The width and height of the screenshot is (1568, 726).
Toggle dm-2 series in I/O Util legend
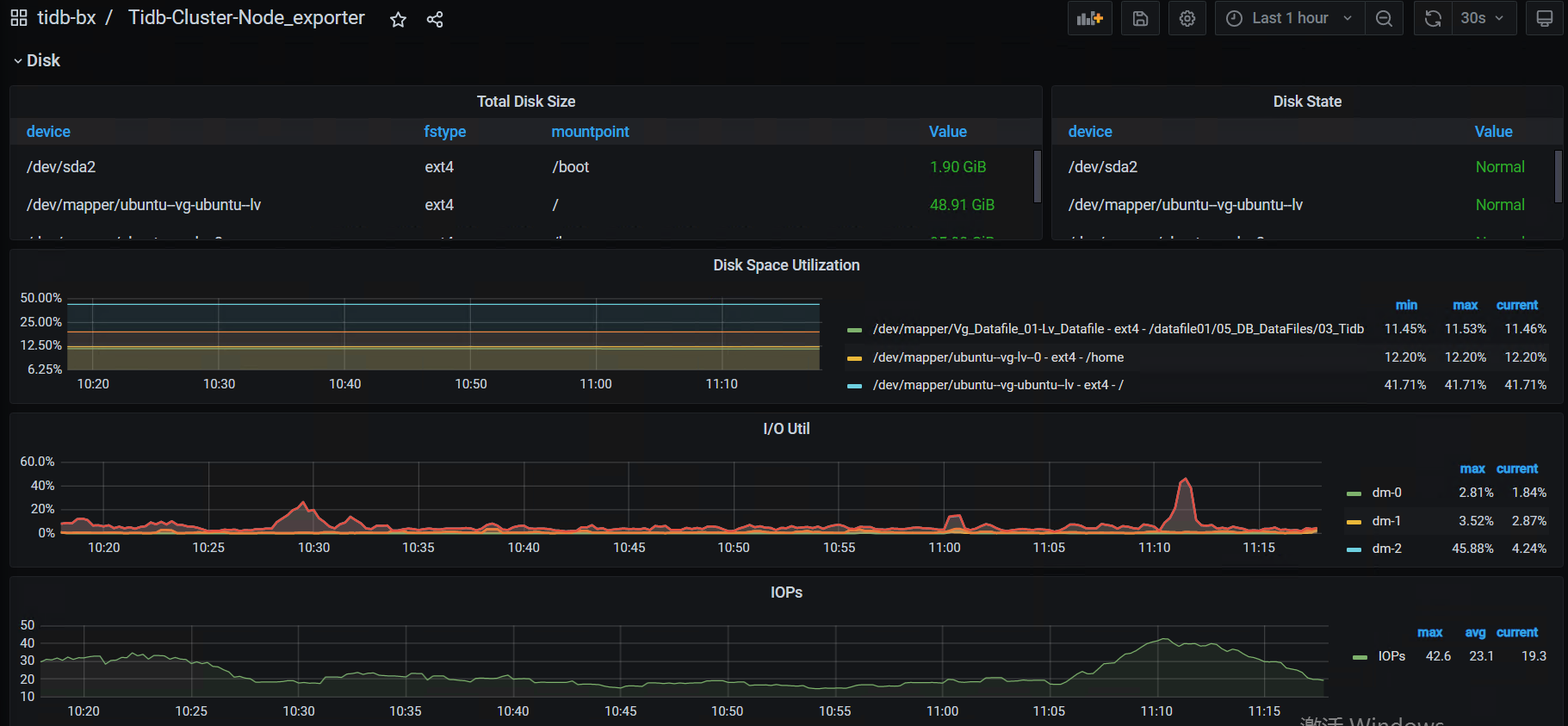point(1386,549)
